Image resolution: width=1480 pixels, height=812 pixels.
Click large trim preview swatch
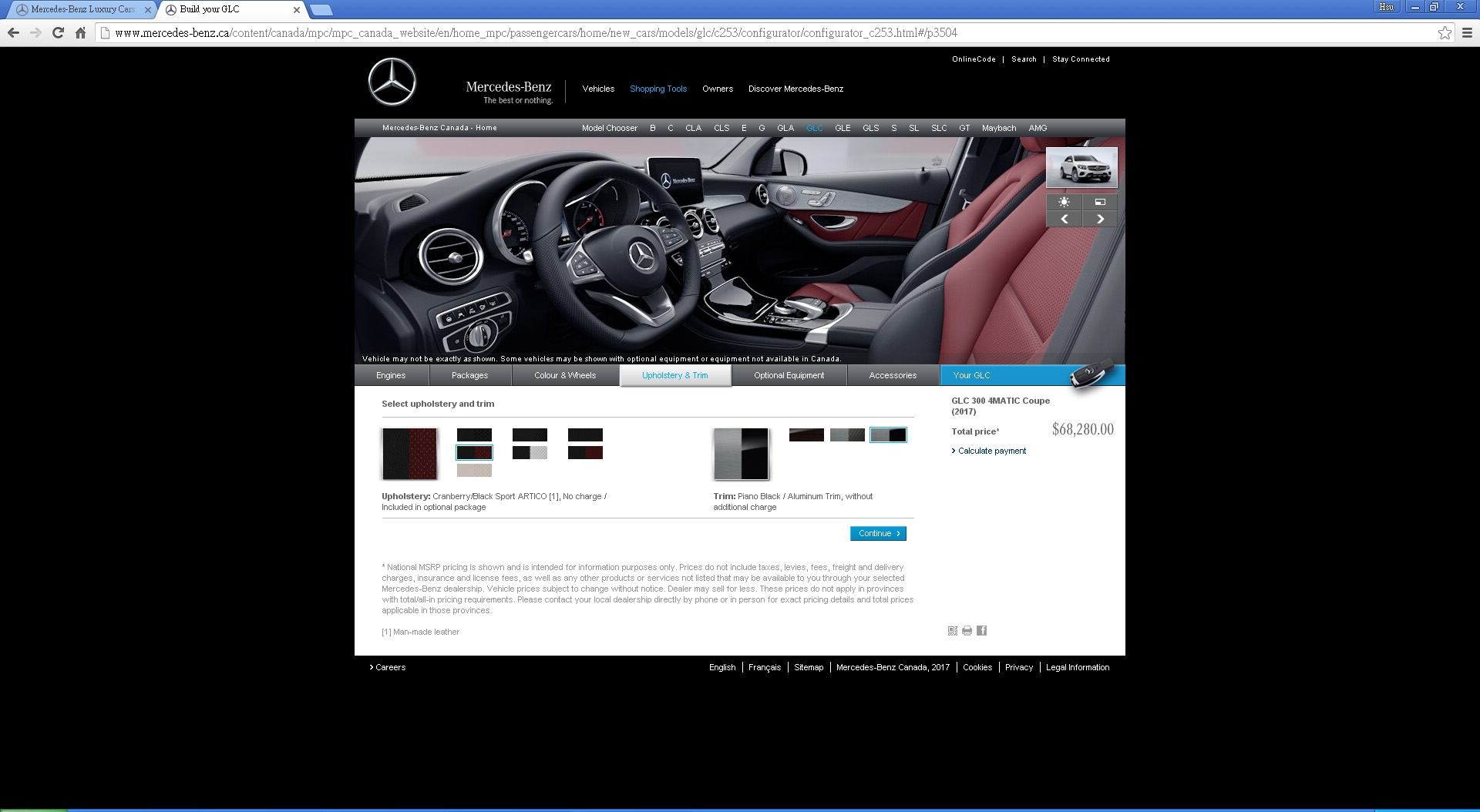point(741,454)
